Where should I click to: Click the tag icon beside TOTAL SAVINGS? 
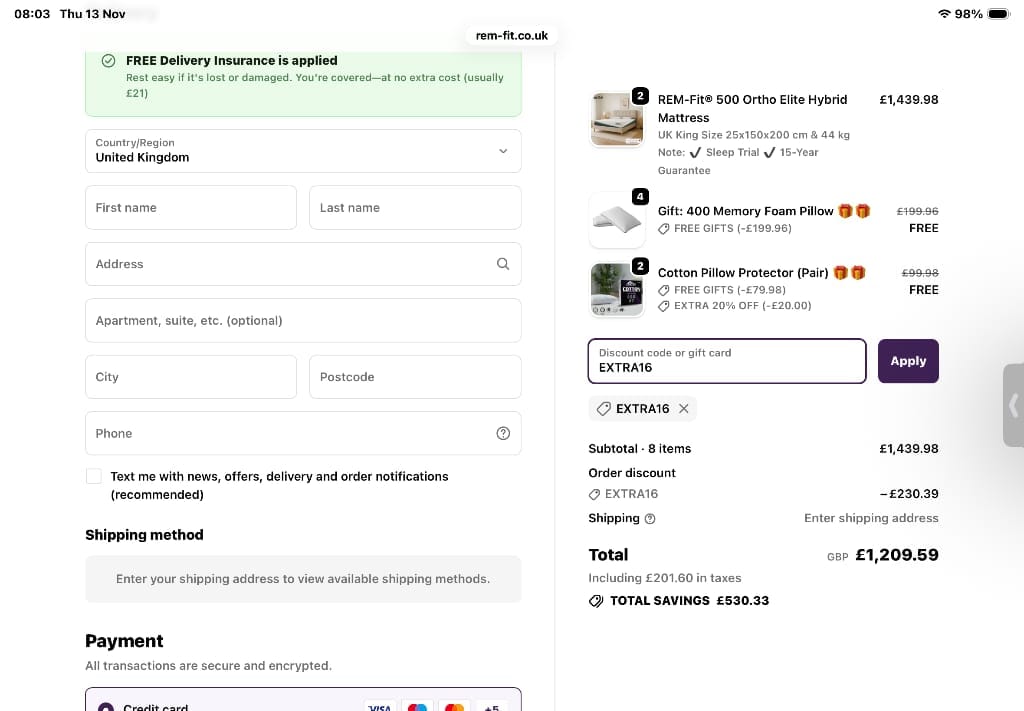(596, 601)
